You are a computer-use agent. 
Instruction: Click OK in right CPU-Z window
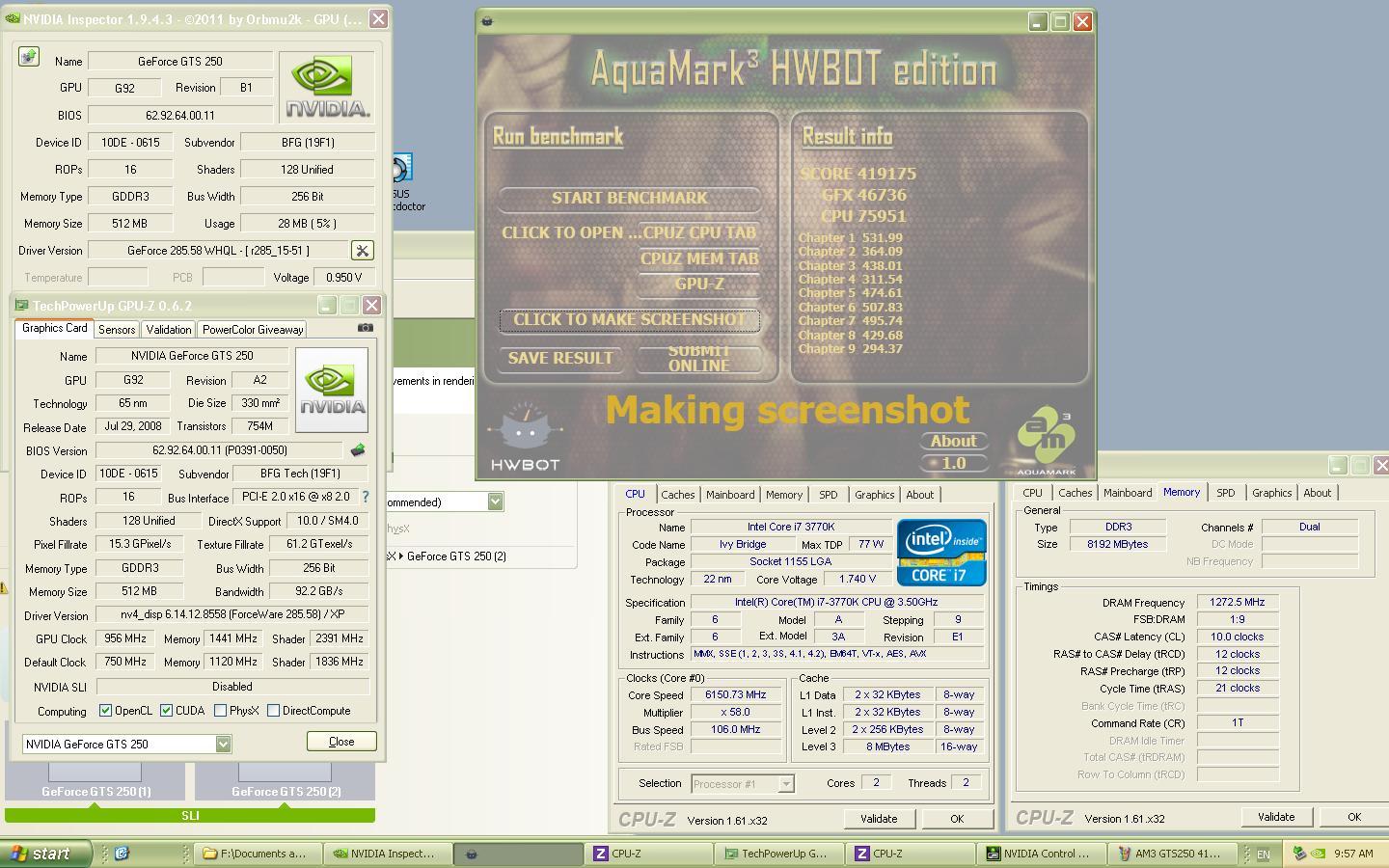(x=1354, y=817)
